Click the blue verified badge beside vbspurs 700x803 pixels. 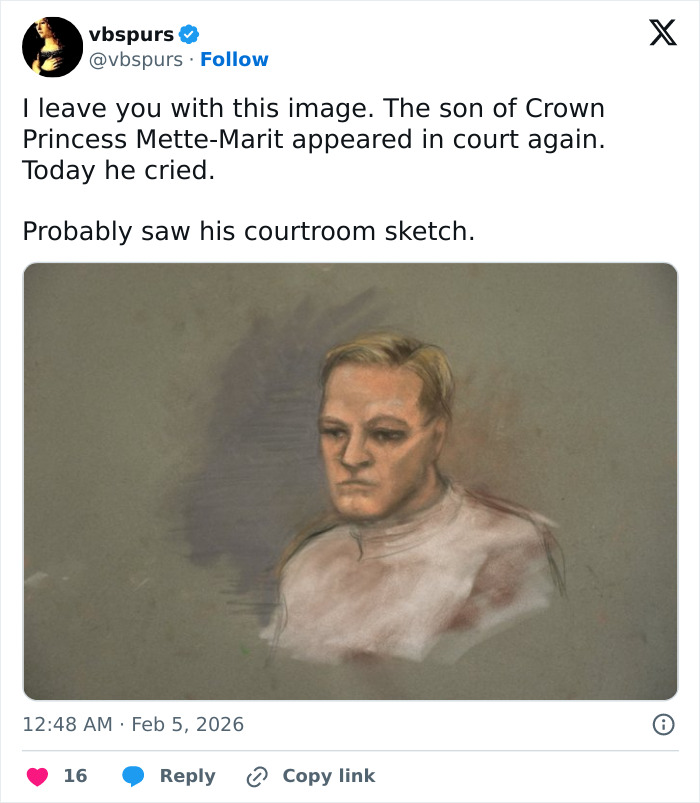tap(187, 33)
